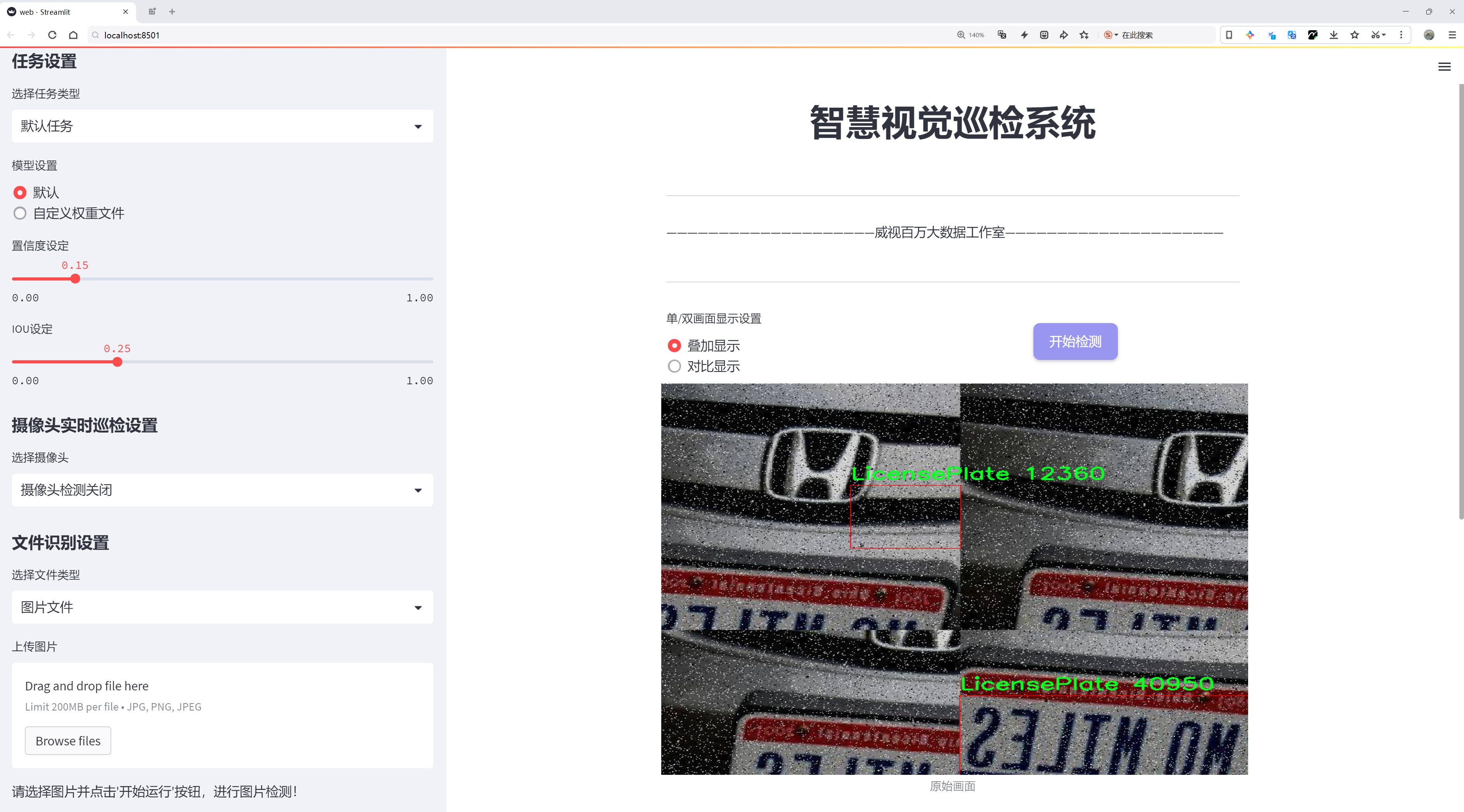Viewport: 1464px width, 812px height.
Task: Click the 智慧视觉巡检系统 title
Action: 952,123
